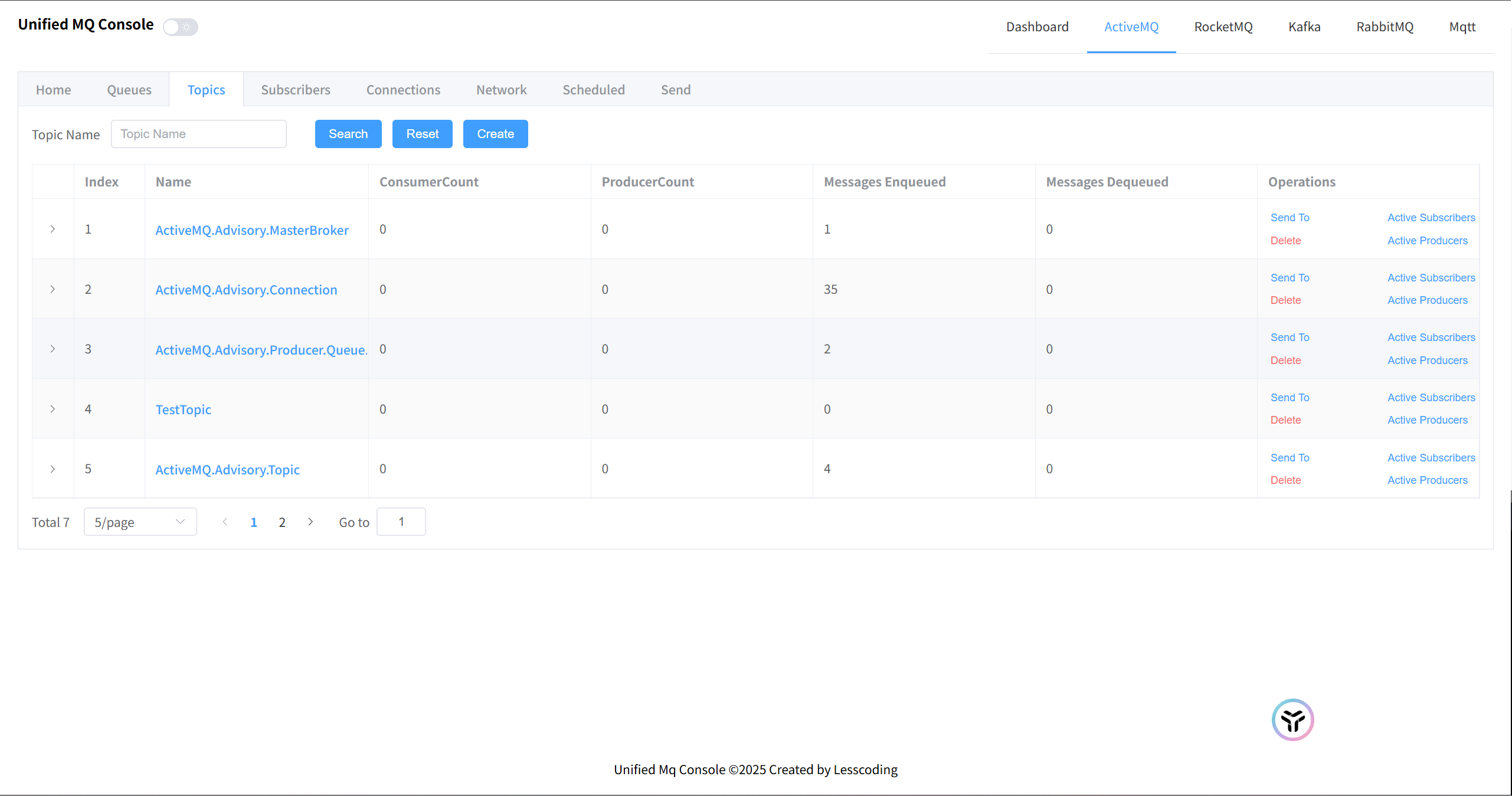Expand the TestTopic row details
Viewport: 1512px width, 796px height.
click(53, 409)
